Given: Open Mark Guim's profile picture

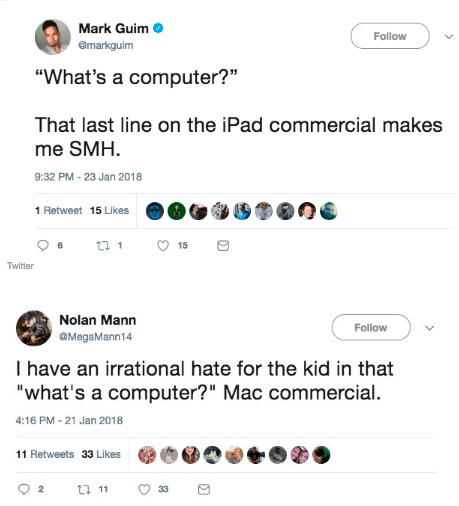Looking at the screenshot, I should click(53, 37).
